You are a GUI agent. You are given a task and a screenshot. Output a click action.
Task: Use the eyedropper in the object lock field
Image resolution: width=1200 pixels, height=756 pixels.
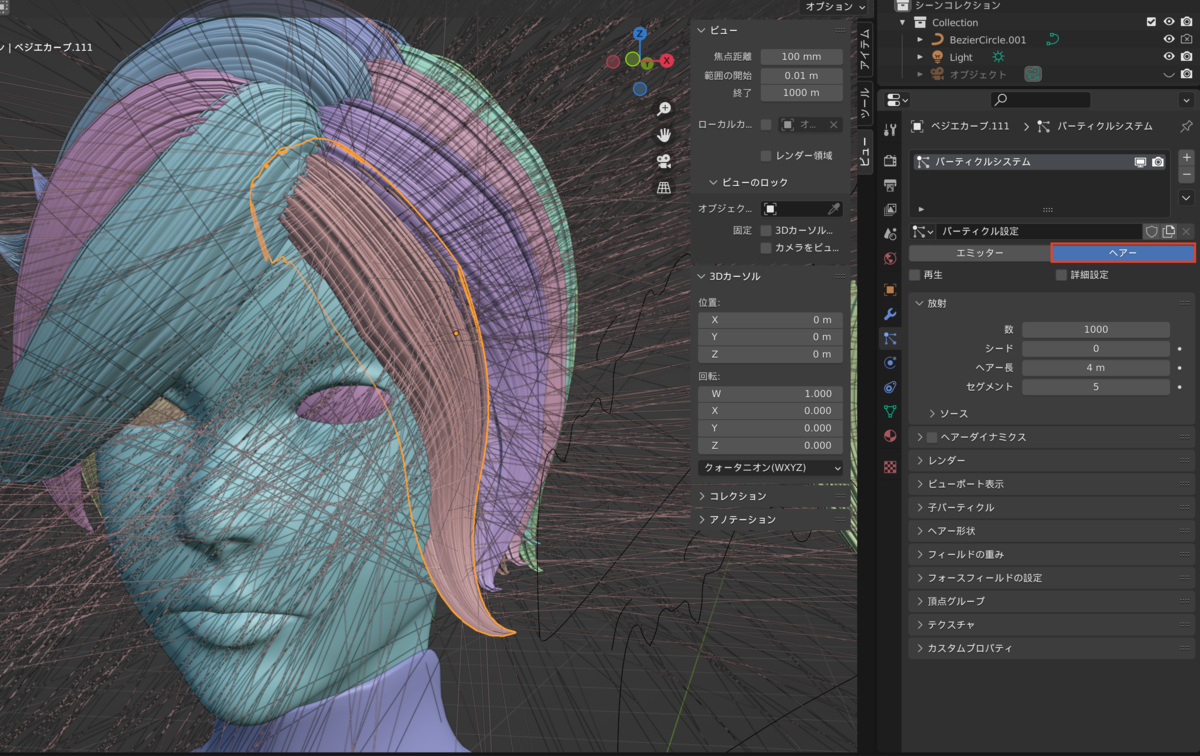(833, 209)
